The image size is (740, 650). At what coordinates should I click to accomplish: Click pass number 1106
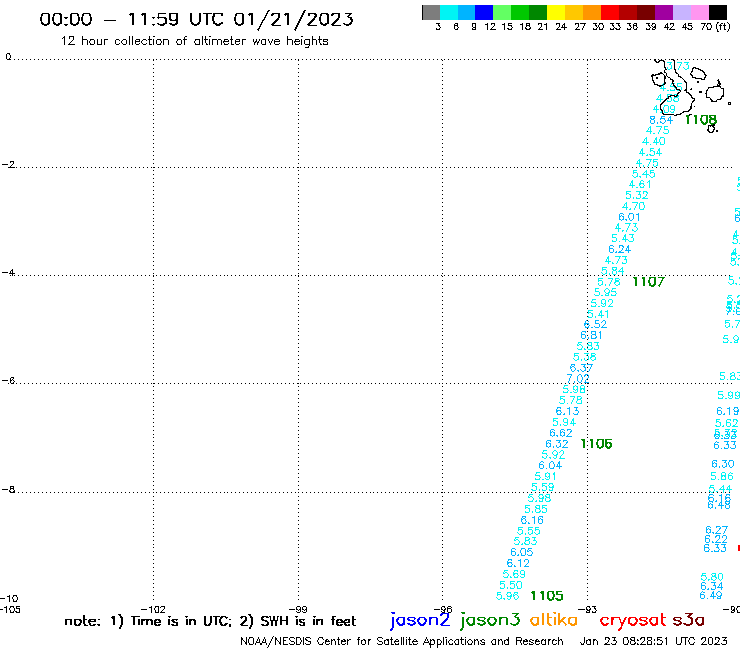pos(596,444)
